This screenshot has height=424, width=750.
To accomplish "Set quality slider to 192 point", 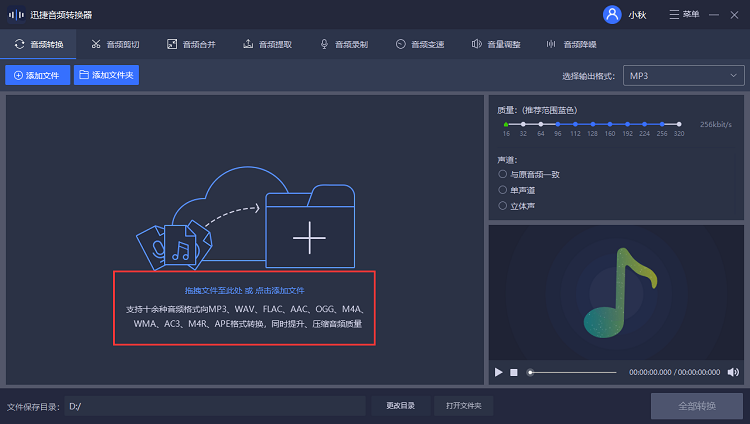I will pyautogui.click(x=627, y=124).
